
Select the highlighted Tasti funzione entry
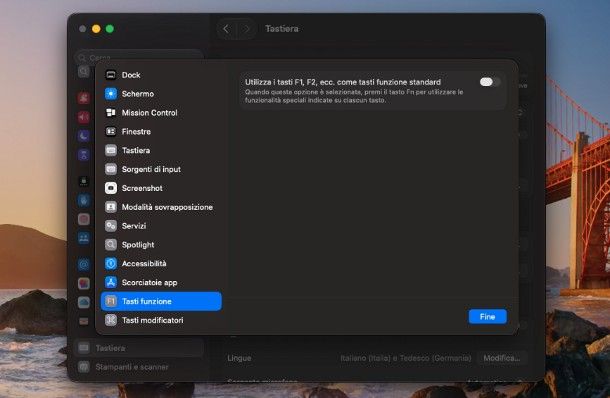161,301
